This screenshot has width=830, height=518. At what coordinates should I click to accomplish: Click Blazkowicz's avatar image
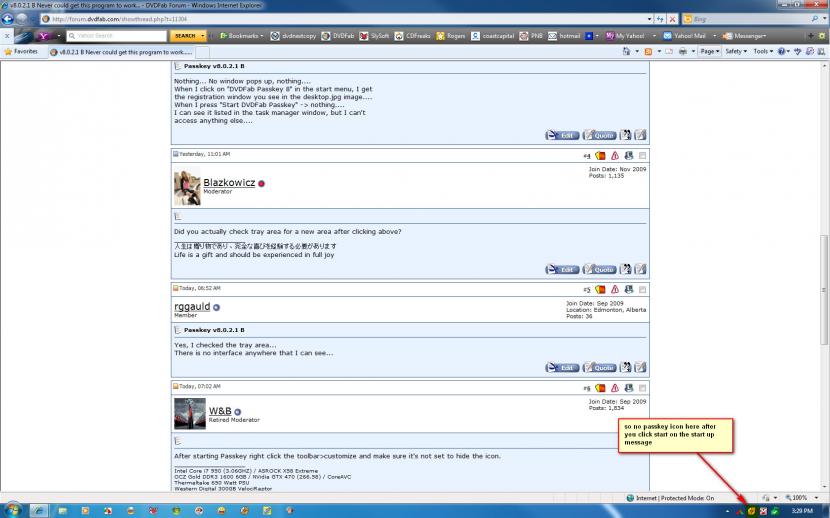click(187, 187)
